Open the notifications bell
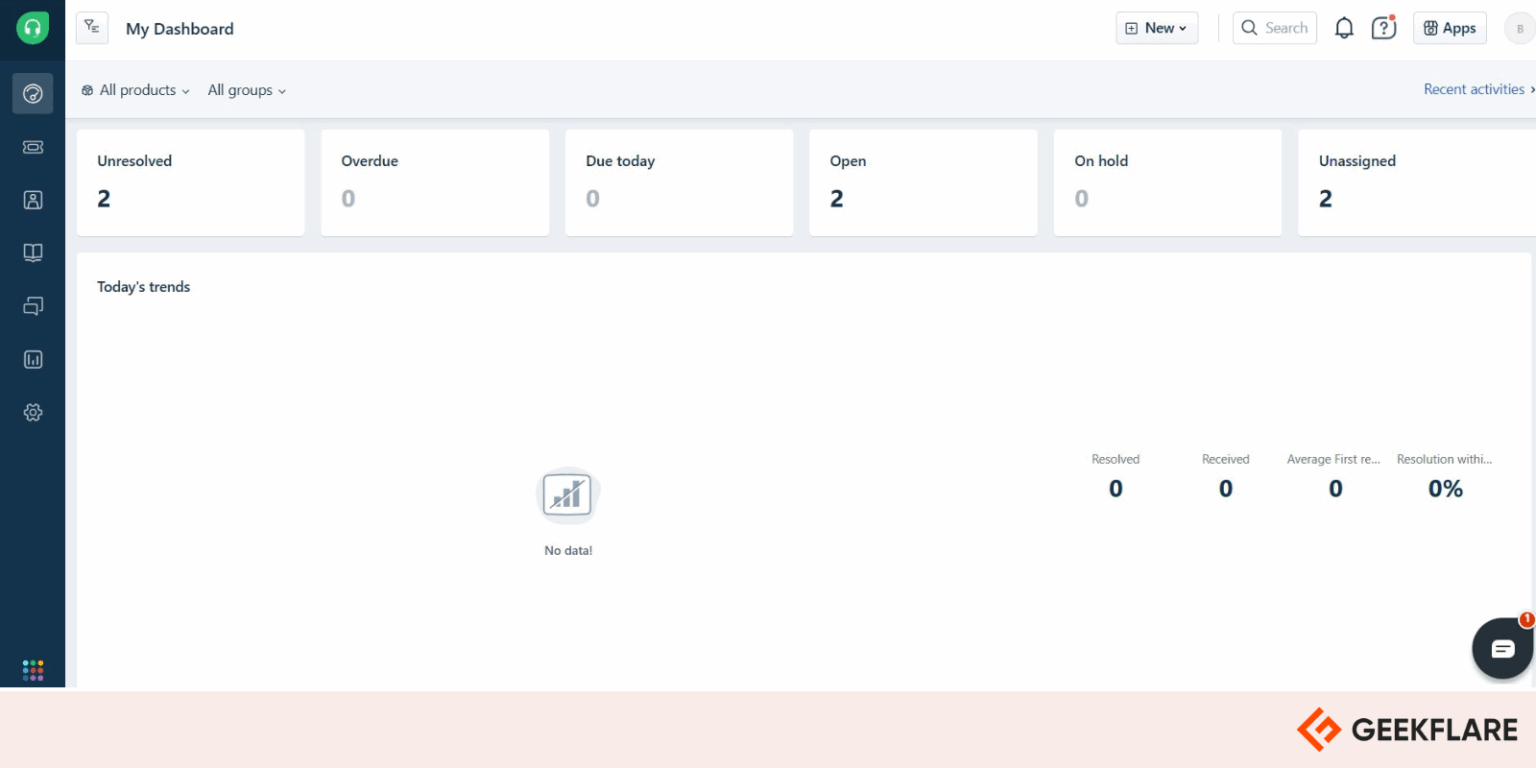 pyautogui.click(x=1344, y=27)
